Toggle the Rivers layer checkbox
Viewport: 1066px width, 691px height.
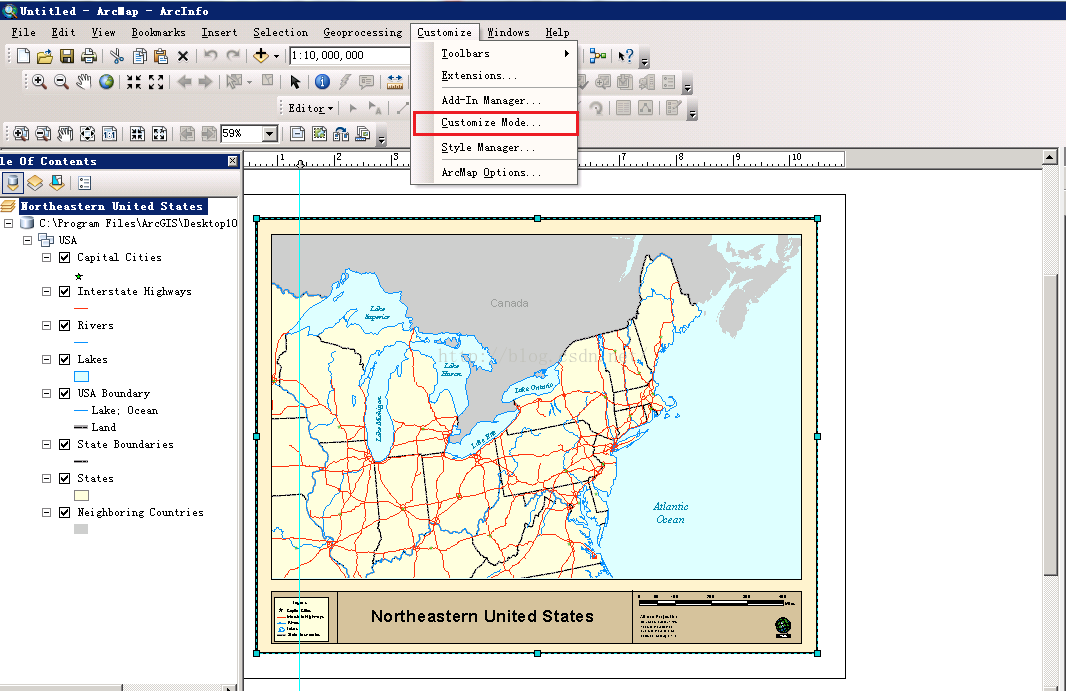point(64,326)
